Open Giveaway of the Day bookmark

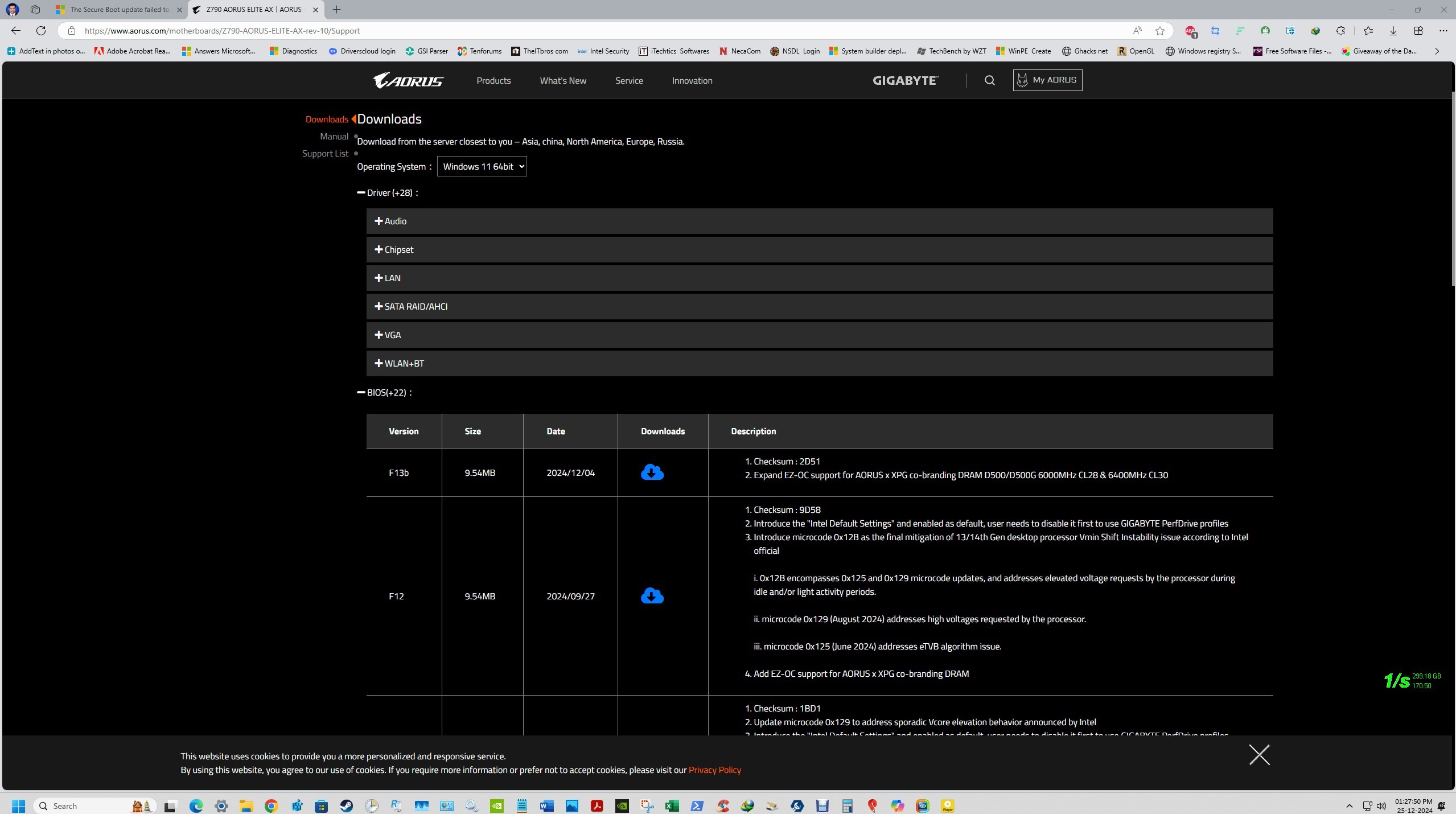[x=1379, y=51]
